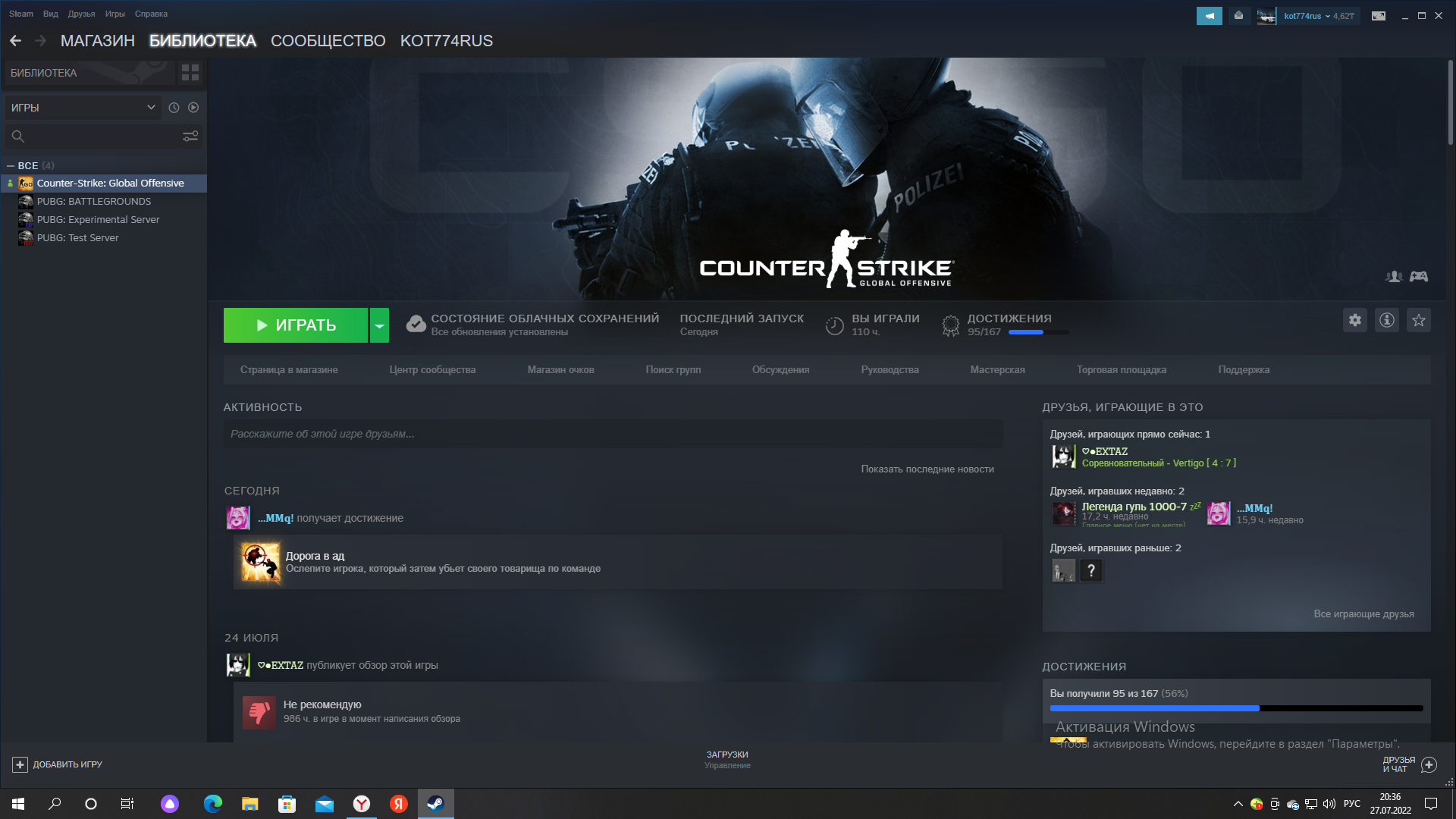
Task: Click the play time clock icon
Action: [x=834, y=325]
